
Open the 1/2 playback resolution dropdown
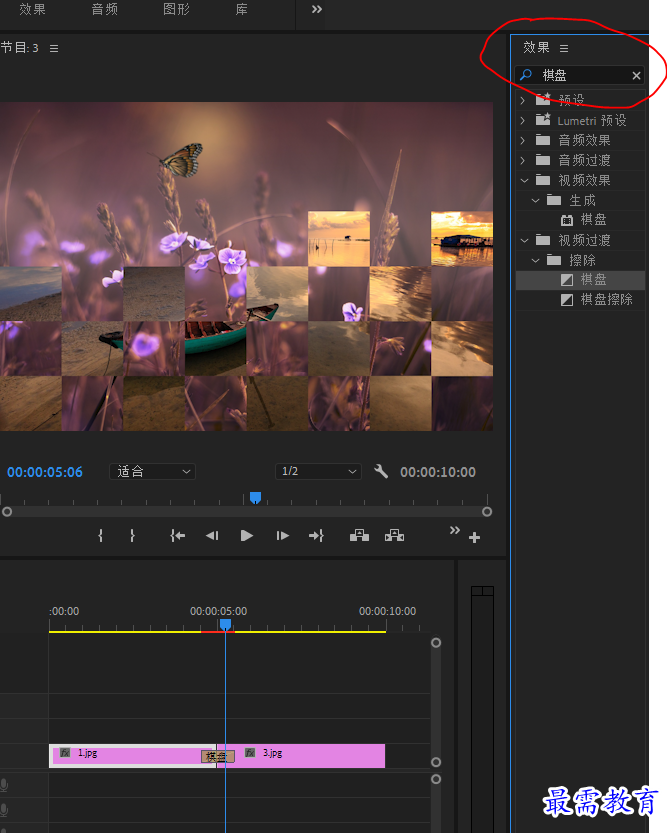[318, 471]
